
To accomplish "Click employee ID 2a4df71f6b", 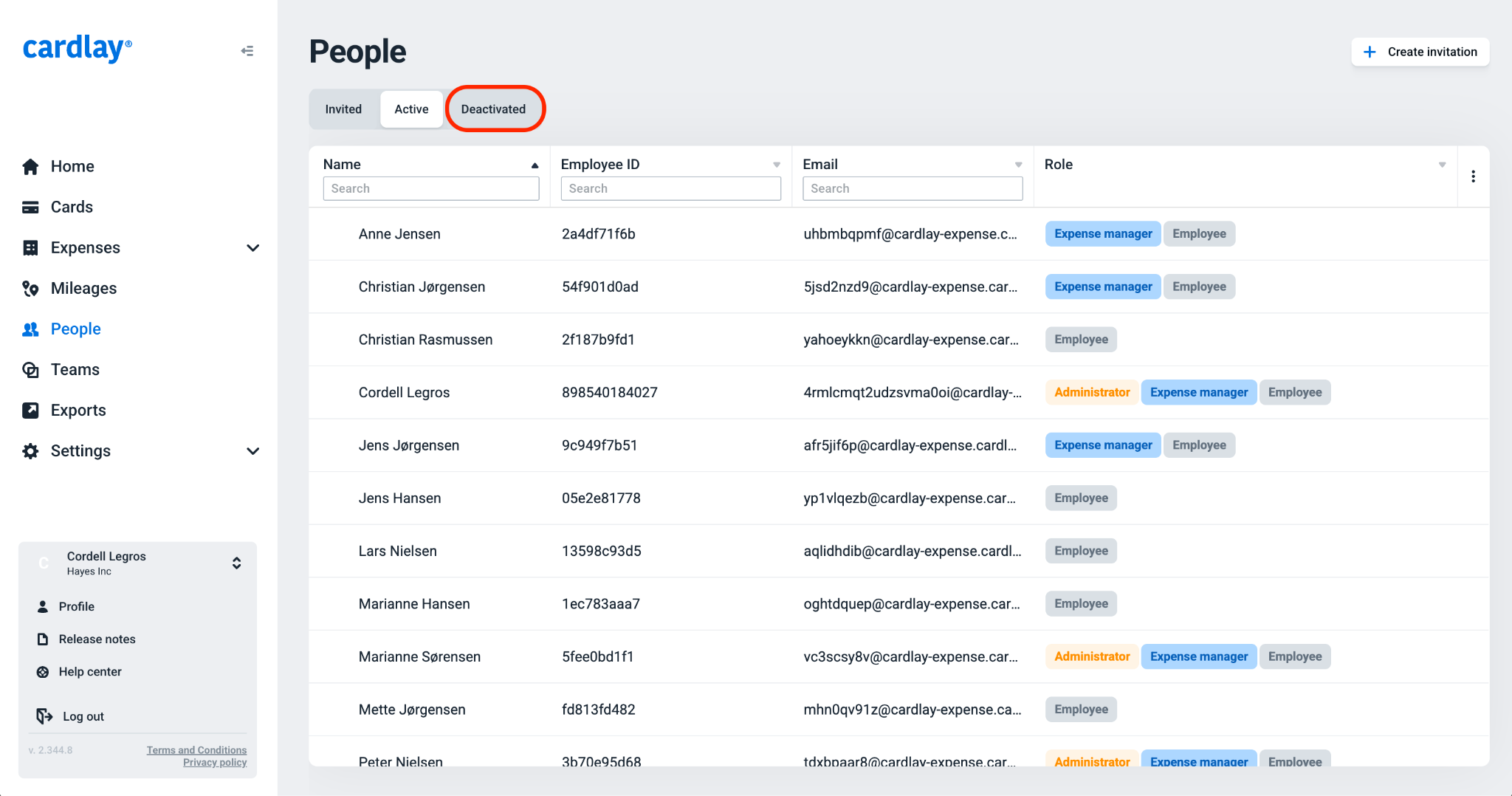I will click(x=599, y=234).
